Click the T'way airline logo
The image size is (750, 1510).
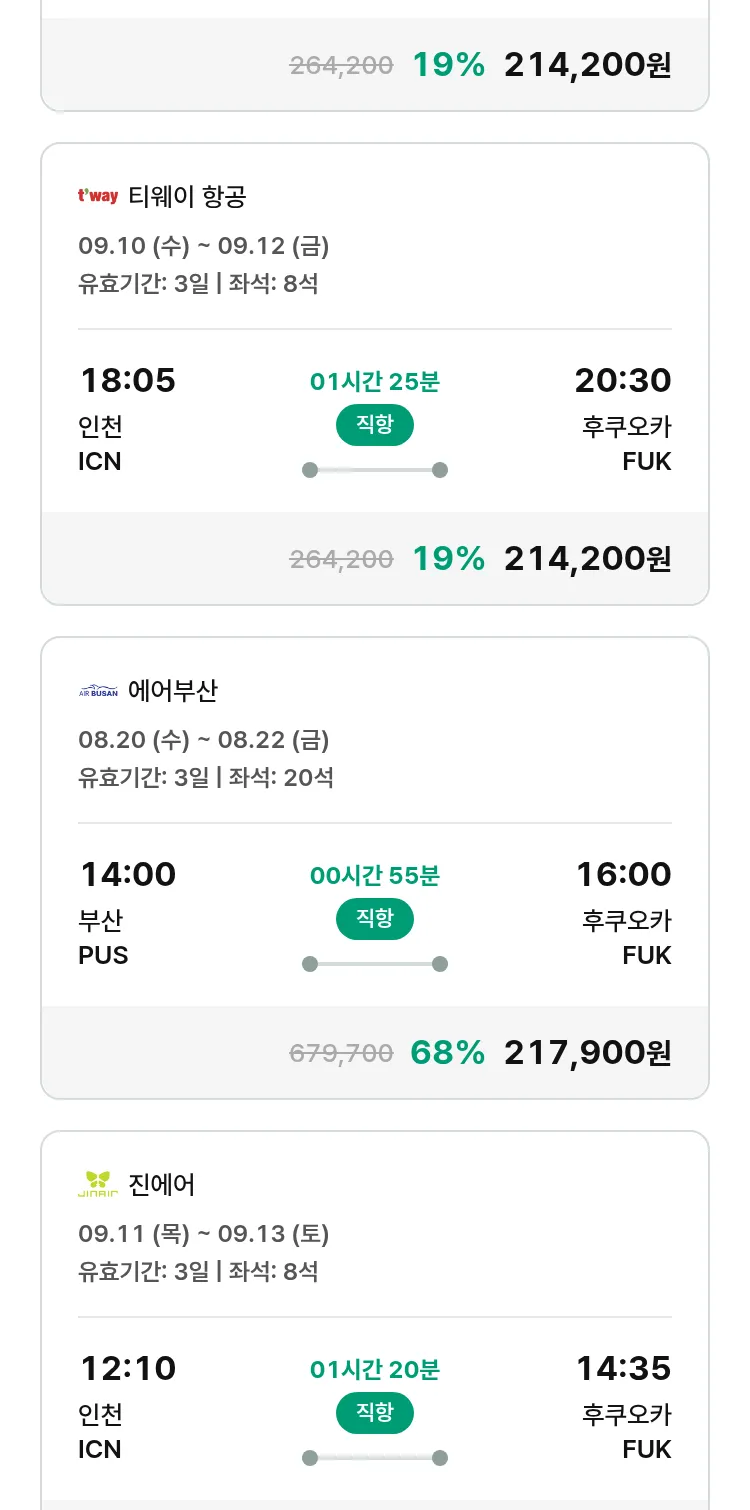pos(98,196)
